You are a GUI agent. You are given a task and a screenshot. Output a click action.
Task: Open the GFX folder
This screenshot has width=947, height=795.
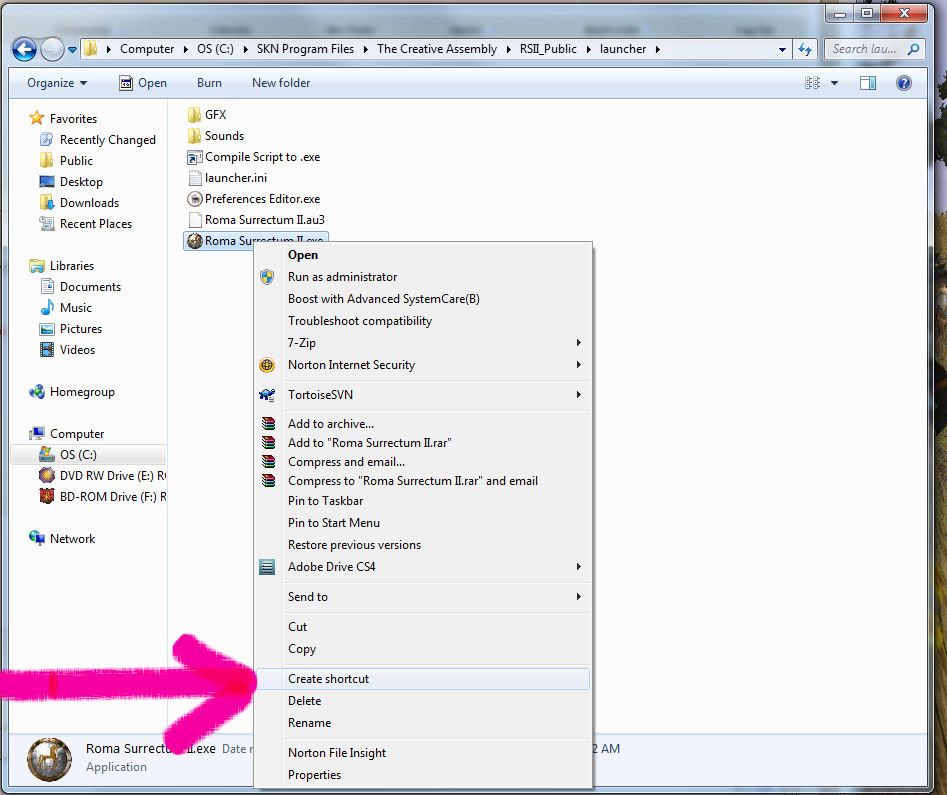tap(215, 115)
